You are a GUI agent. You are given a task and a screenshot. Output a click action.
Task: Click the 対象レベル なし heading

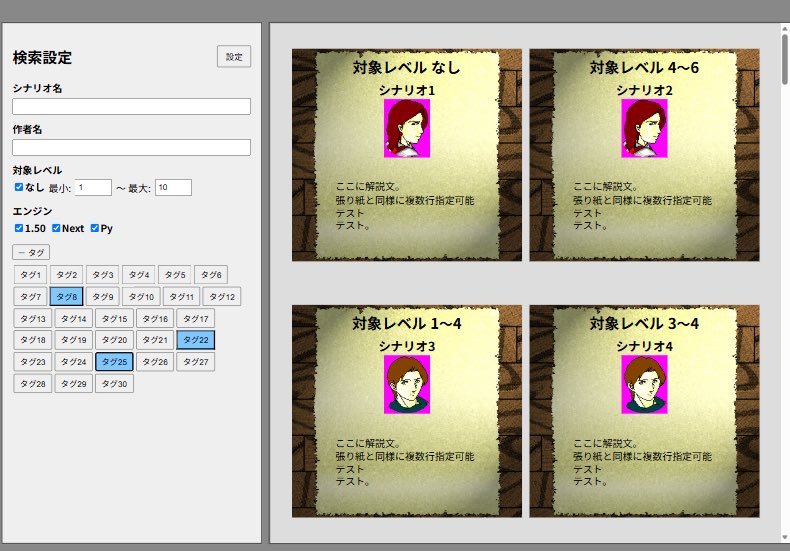(x=407, y=67)
